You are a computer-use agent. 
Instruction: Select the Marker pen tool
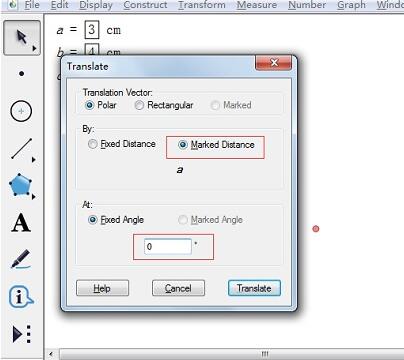click(x=21, y=259)
